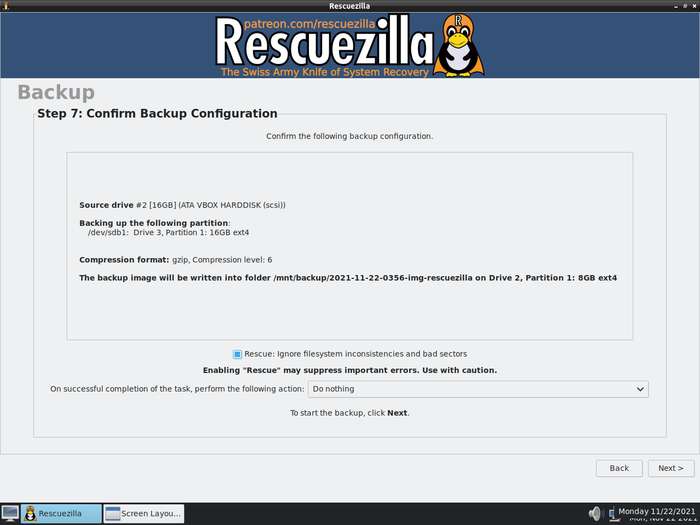The image size is (700, 525).
Task: Click the 'Confirm the following backup configuration' text
Action: tap(350, 136)
